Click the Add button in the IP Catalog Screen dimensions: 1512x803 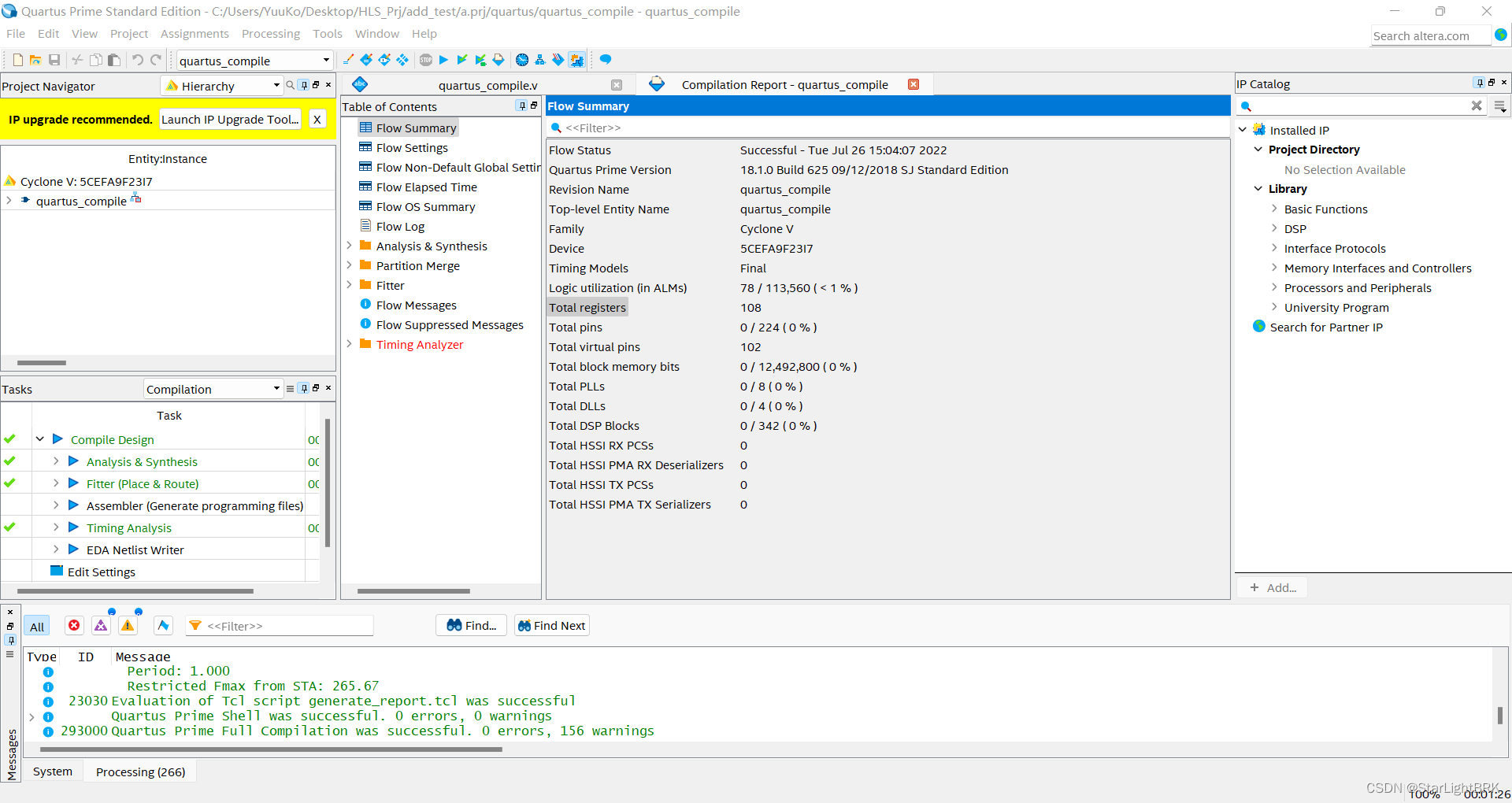[x=1271, y=587]
